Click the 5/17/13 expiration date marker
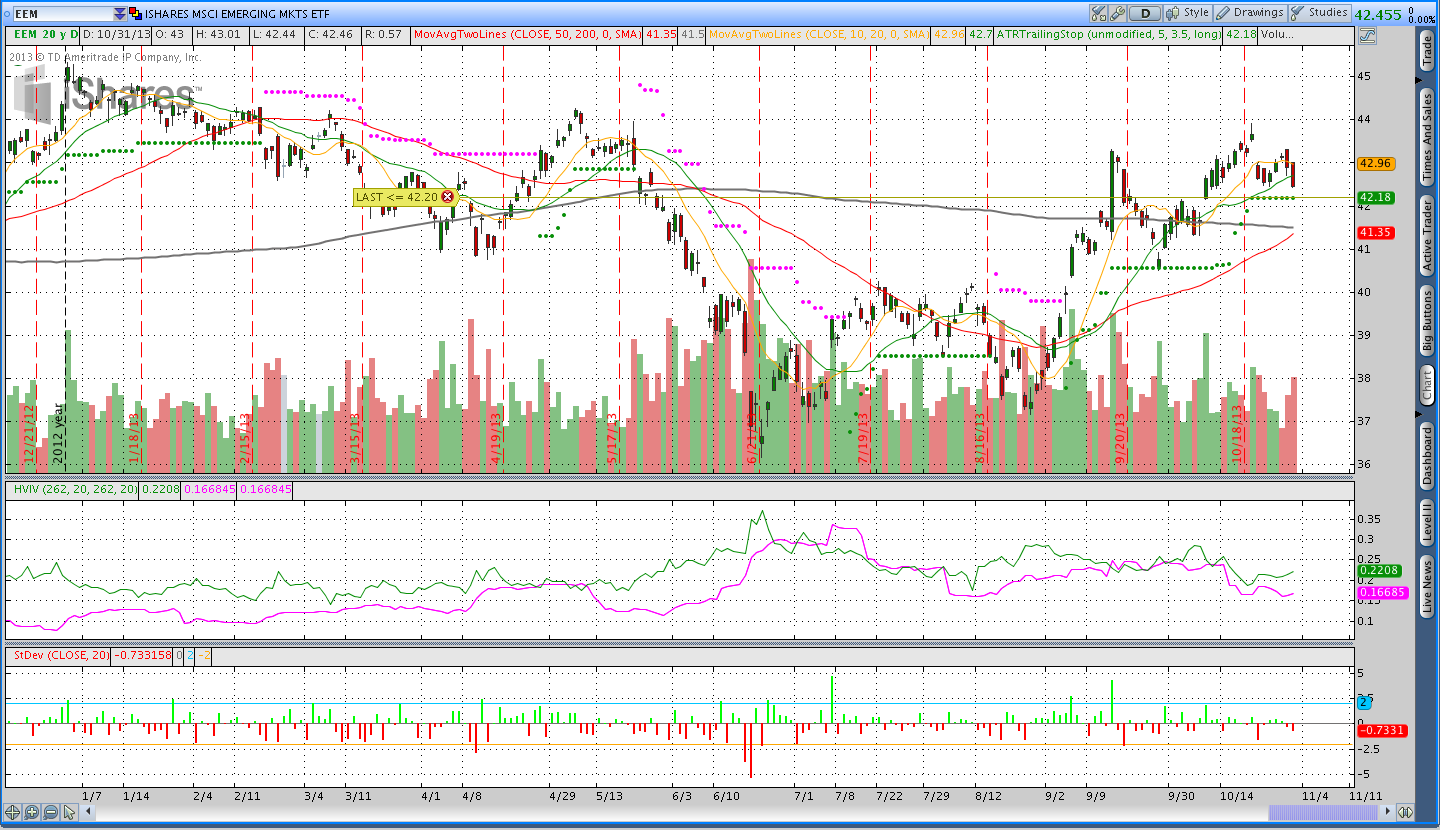The height and width of the screenshot is (830, 1440). tap(612, 437)
